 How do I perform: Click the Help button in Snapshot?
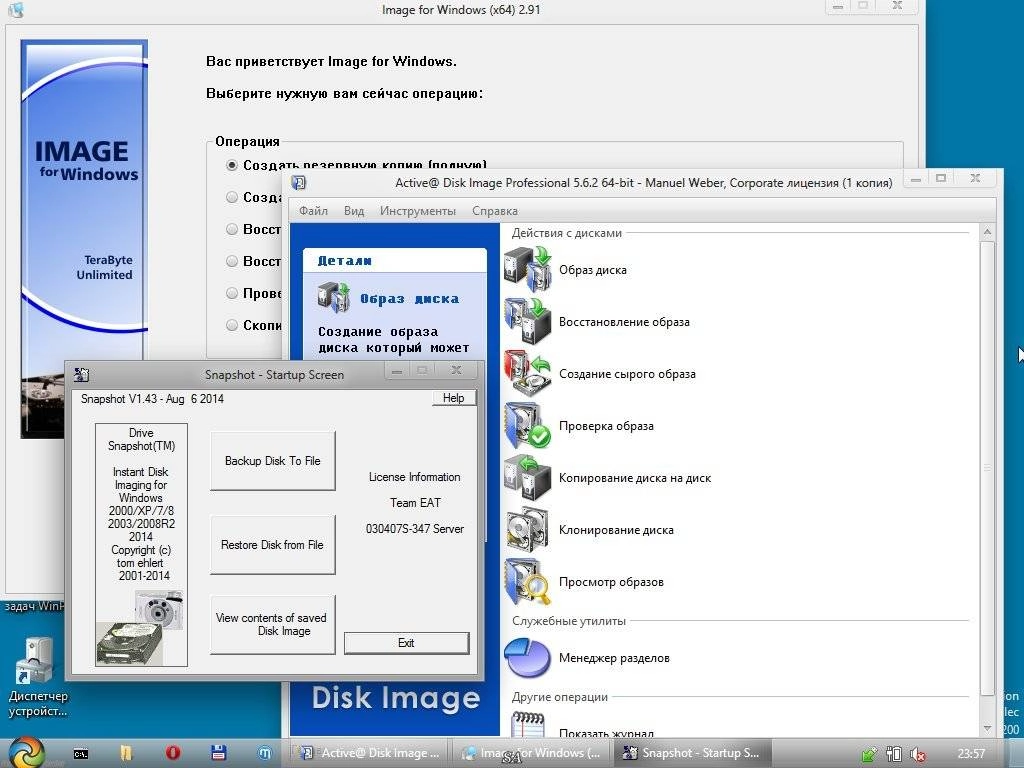click(454, 398)
